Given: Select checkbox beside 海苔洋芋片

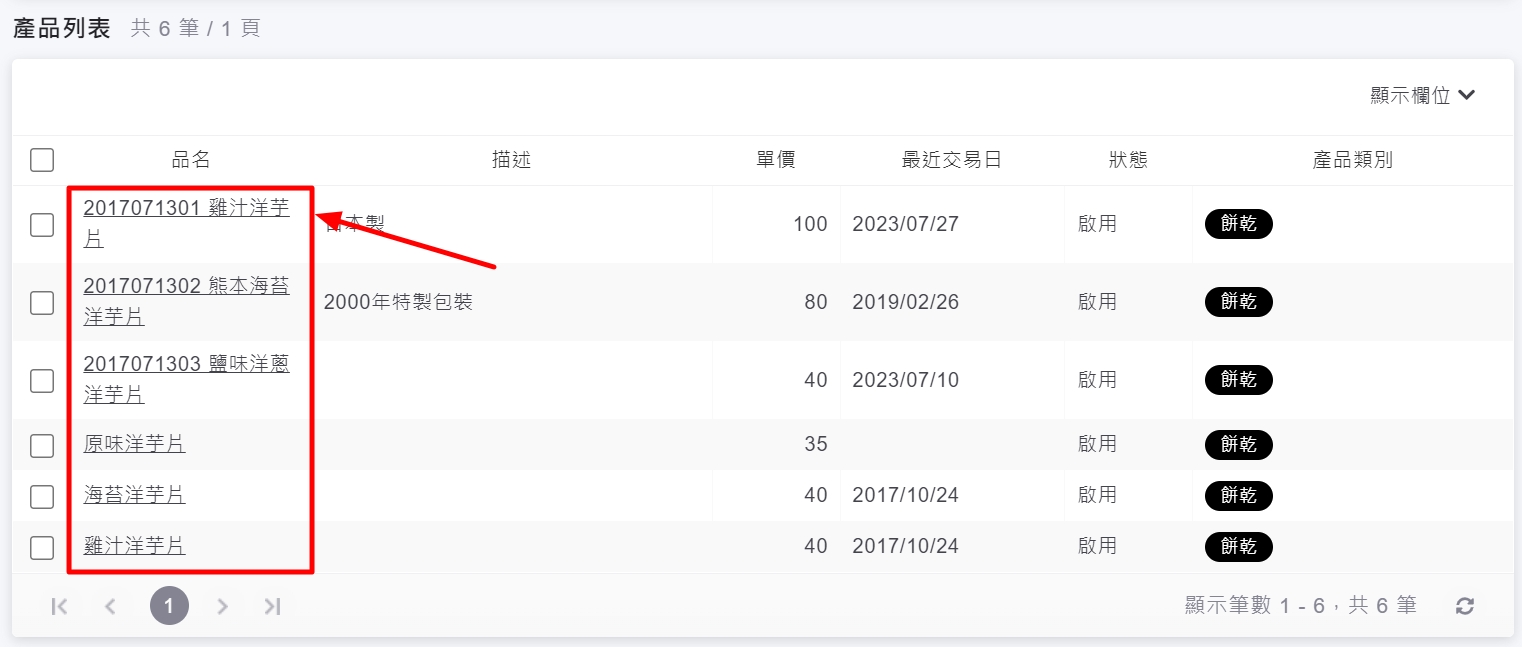Looking at the screenshot, I should (42, 496).
